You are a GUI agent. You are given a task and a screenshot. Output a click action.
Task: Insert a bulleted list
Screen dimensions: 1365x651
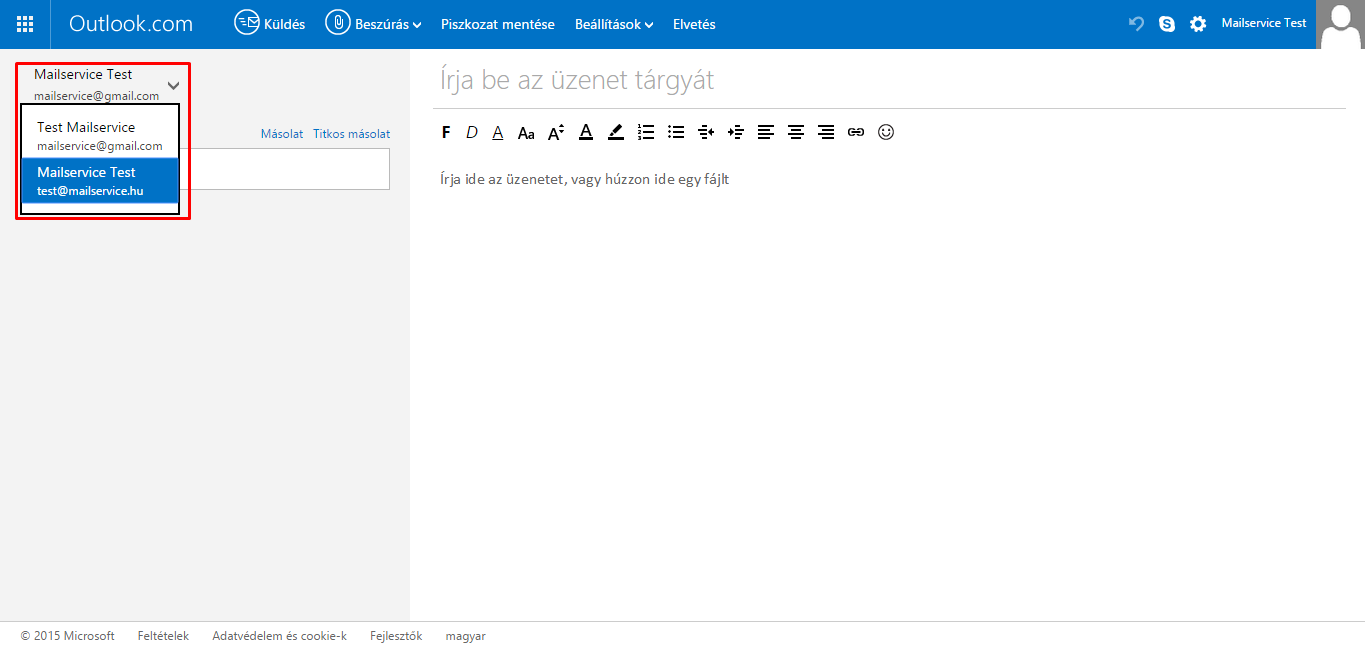pos(676,132)
